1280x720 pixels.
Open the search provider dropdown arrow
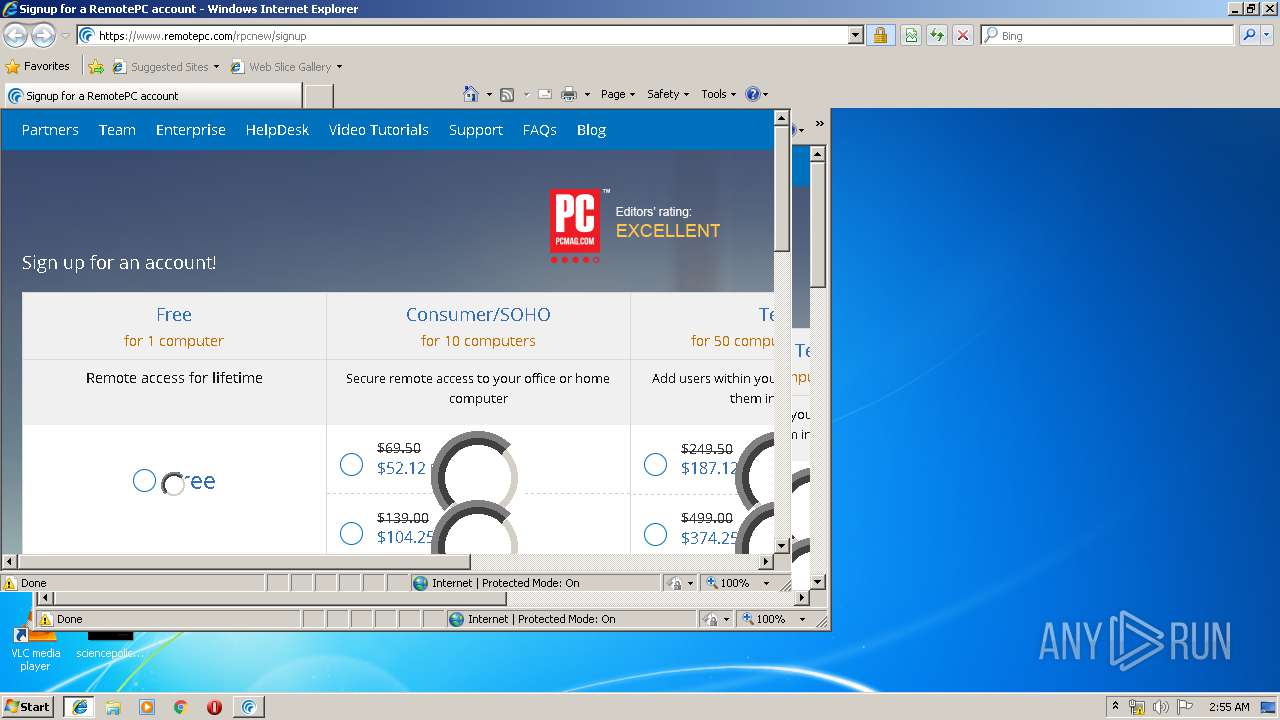coord(1268,35)
